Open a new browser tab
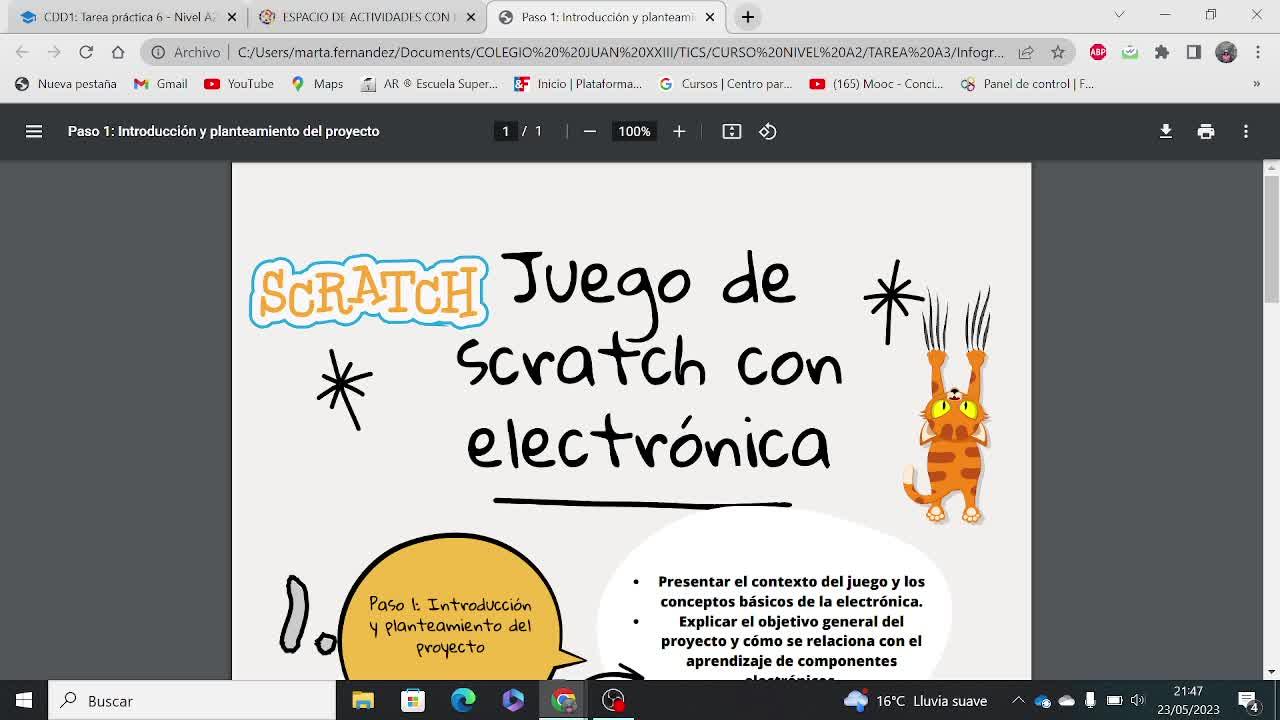Viewport: 1280px width, 720px height. pyautogui.click(x=748, y=17)
